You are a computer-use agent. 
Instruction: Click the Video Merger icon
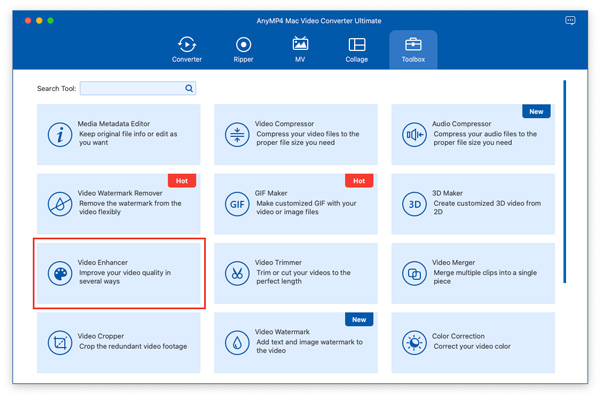pyautogui.click(x=414, y=273)
